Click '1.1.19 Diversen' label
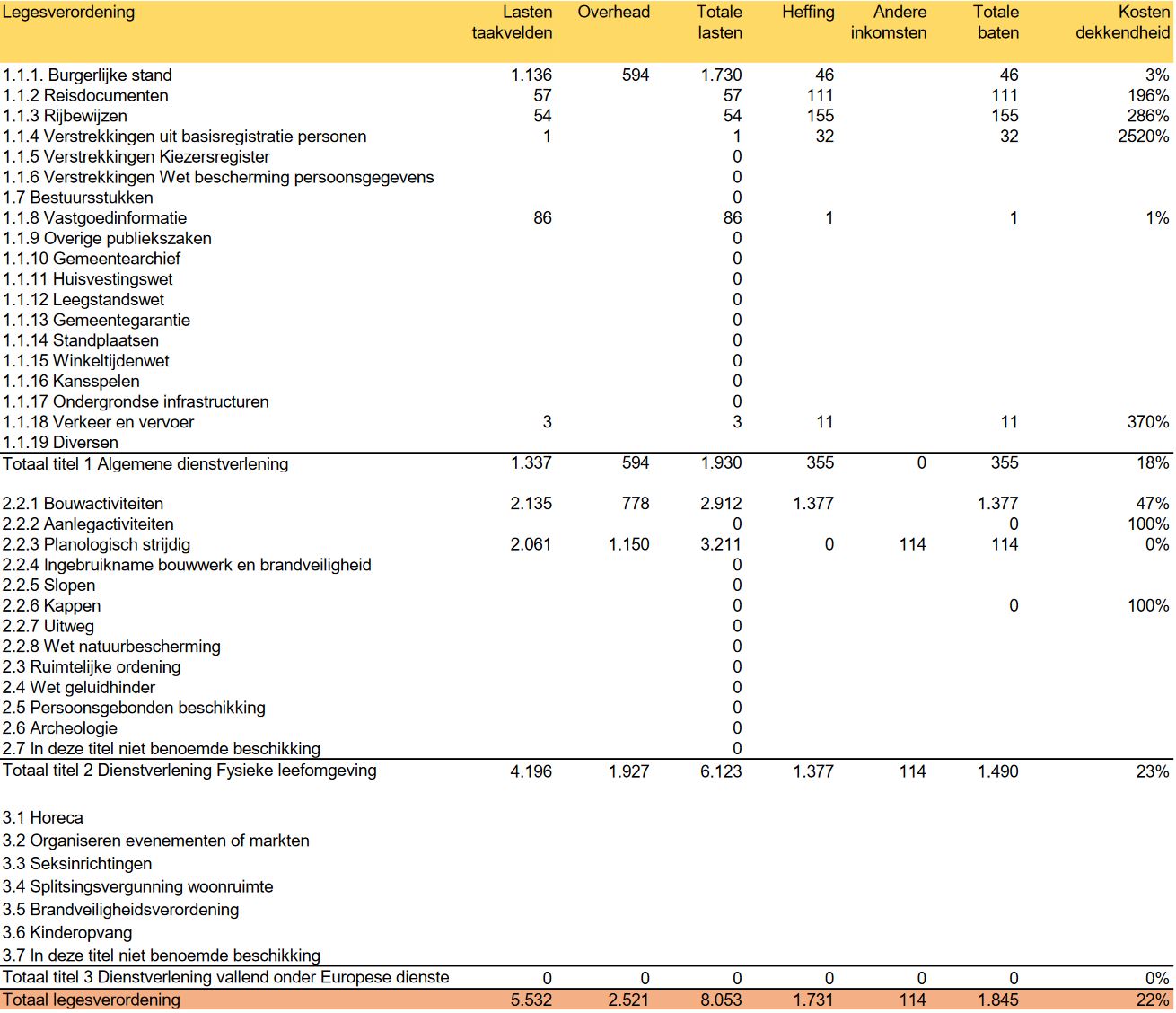The image size is (1176, 1013). pos(60,443)
